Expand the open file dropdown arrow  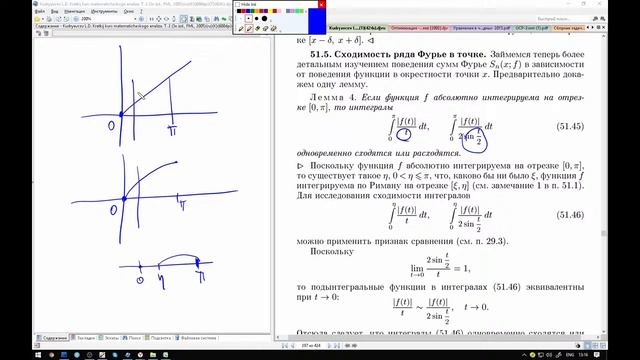(43, 19)
